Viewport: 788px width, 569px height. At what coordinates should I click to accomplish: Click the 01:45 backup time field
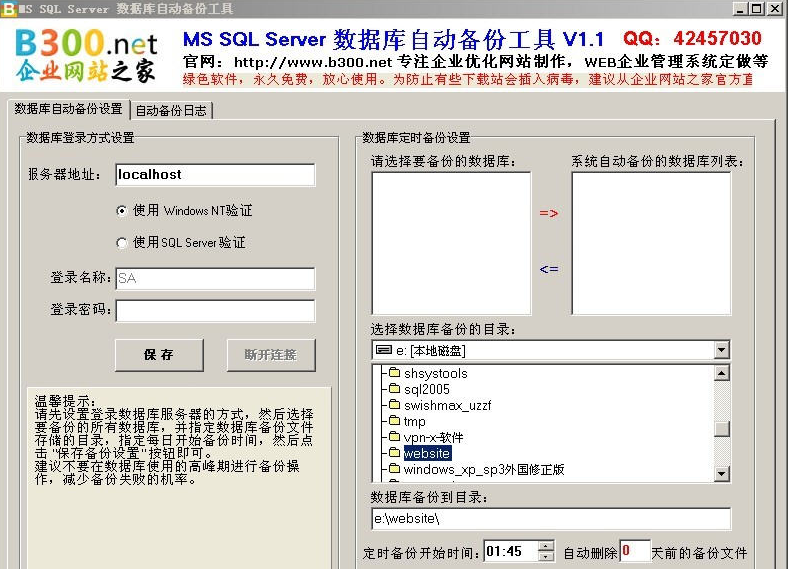click(x=511, y=551)
